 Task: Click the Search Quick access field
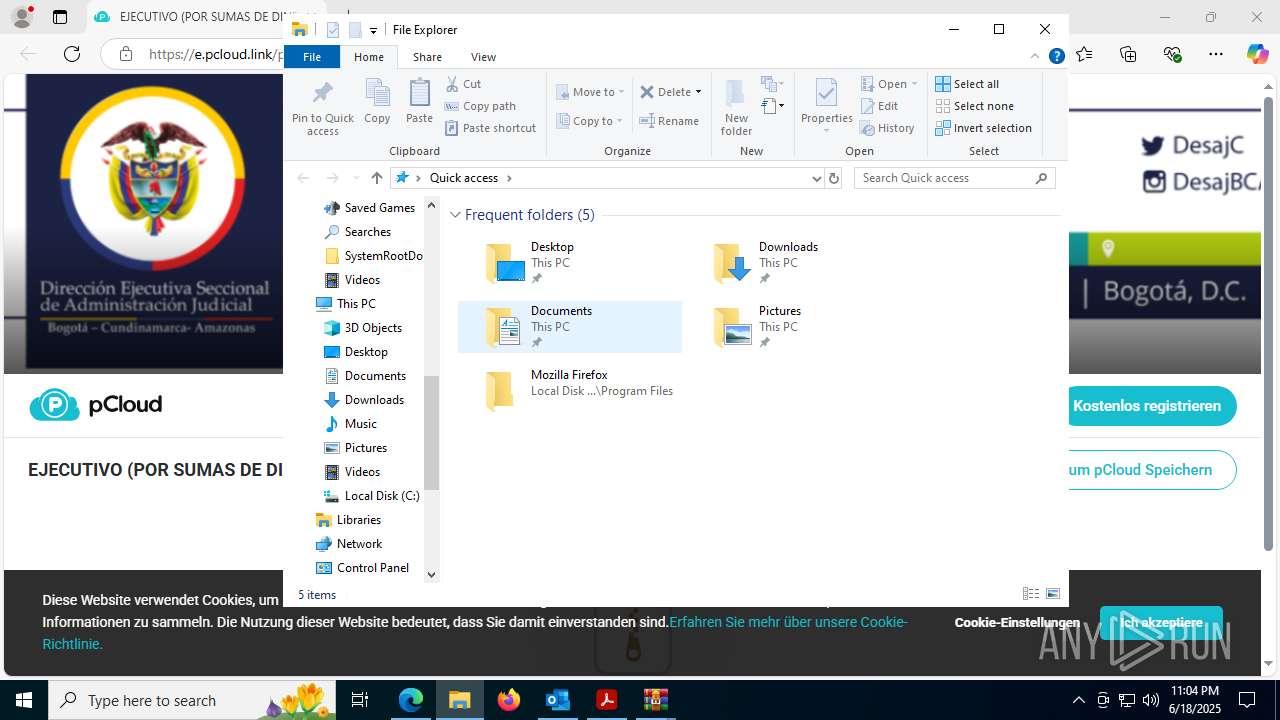click(x=955, y=178)
